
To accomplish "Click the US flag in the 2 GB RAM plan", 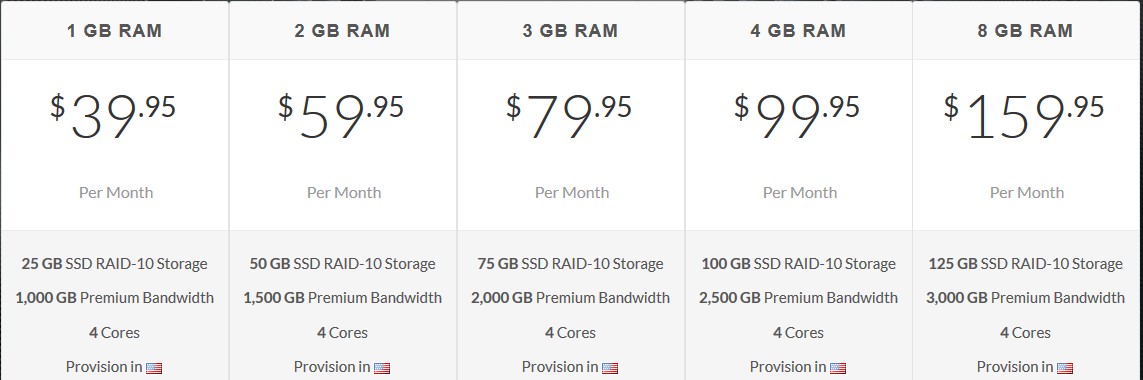I will pos(382,368).
